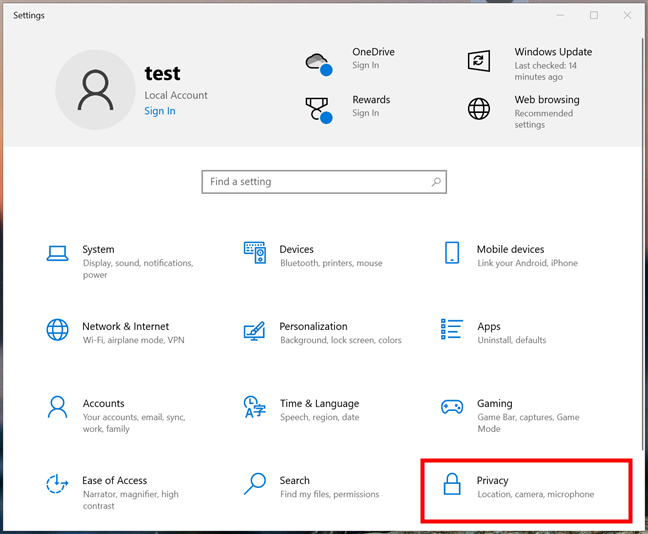Viewport: 648px width, 534px height.
Task: Click 'Narrator, magnifier, high contrast' description
Action: pos(131,500)
